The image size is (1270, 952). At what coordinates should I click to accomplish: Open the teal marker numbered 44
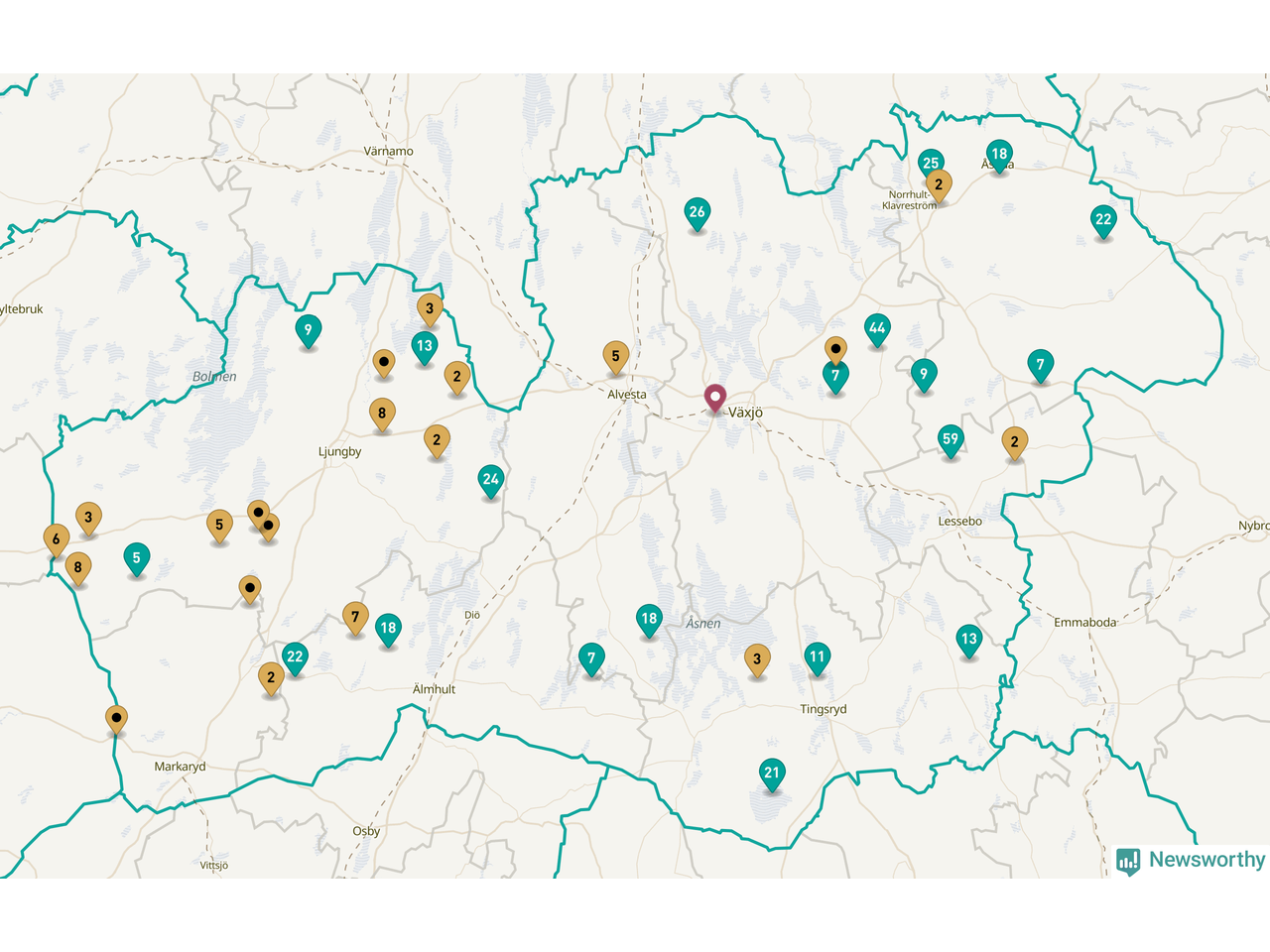point(876,328)
